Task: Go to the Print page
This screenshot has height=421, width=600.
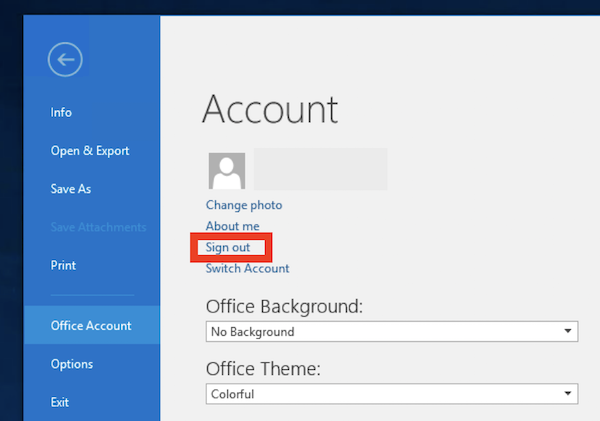Action: [63, 265]
